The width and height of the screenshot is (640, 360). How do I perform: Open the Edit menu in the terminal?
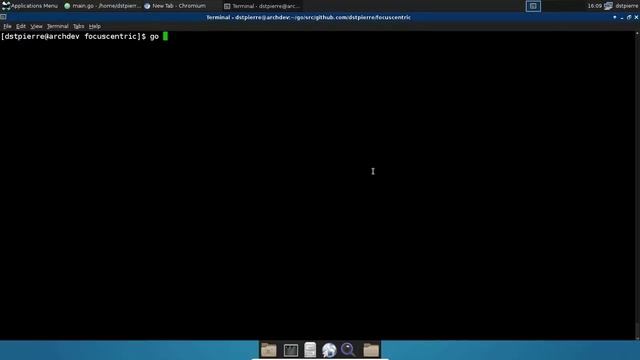coord(21,26)
